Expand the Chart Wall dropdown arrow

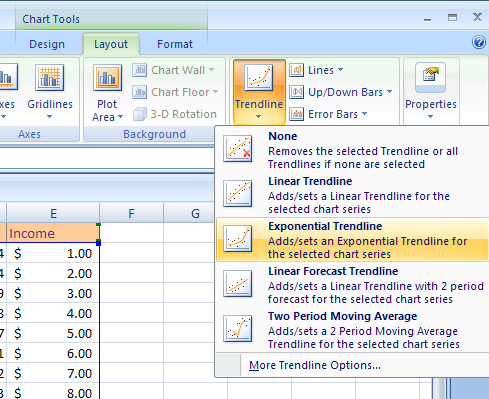click(212, 70)
